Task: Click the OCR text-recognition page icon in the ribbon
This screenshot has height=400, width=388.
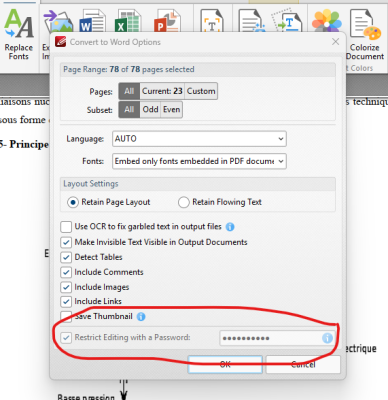Action: tap(212, 21)
